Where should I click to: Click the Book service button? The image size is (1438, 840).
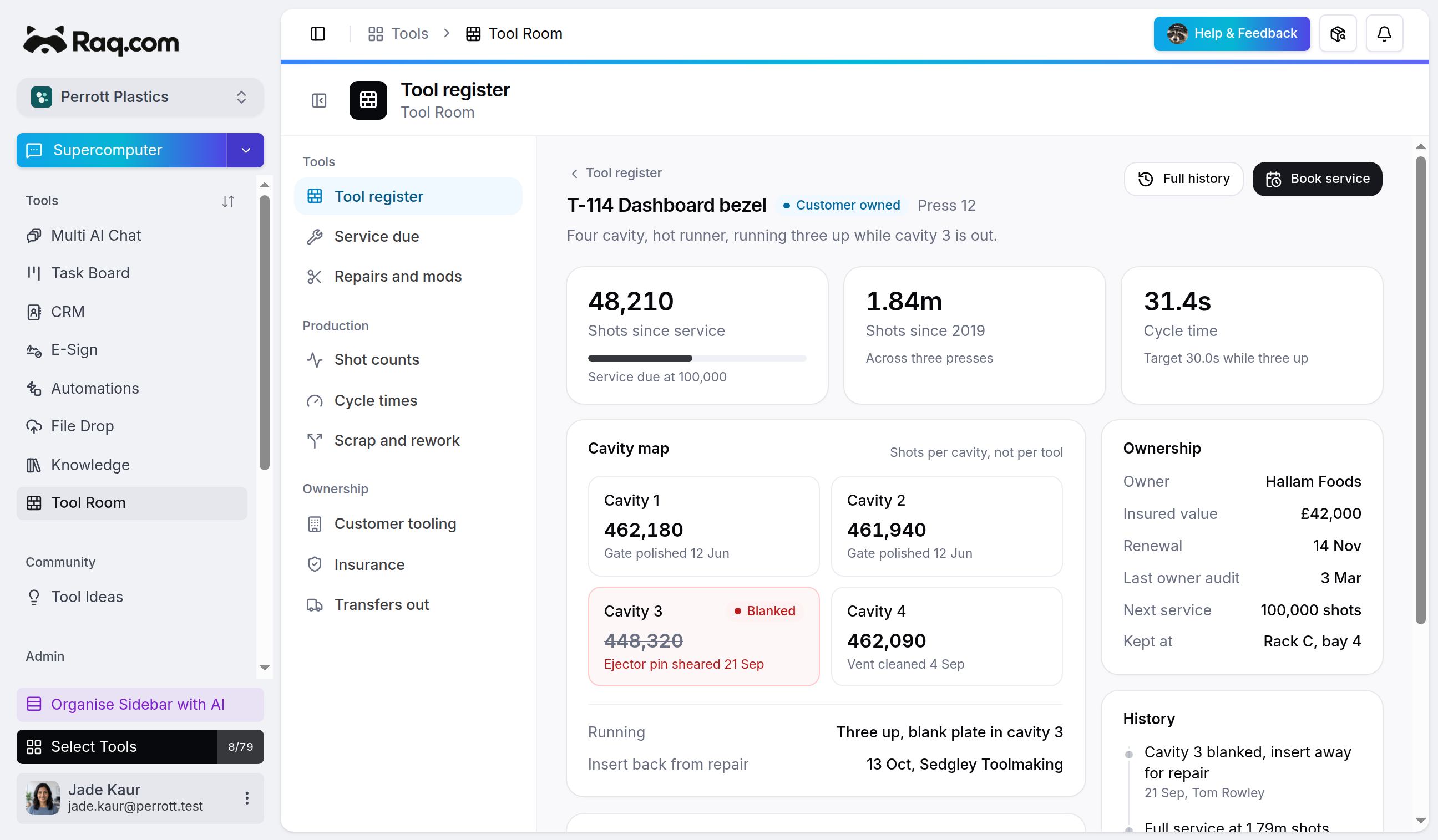1317,179
